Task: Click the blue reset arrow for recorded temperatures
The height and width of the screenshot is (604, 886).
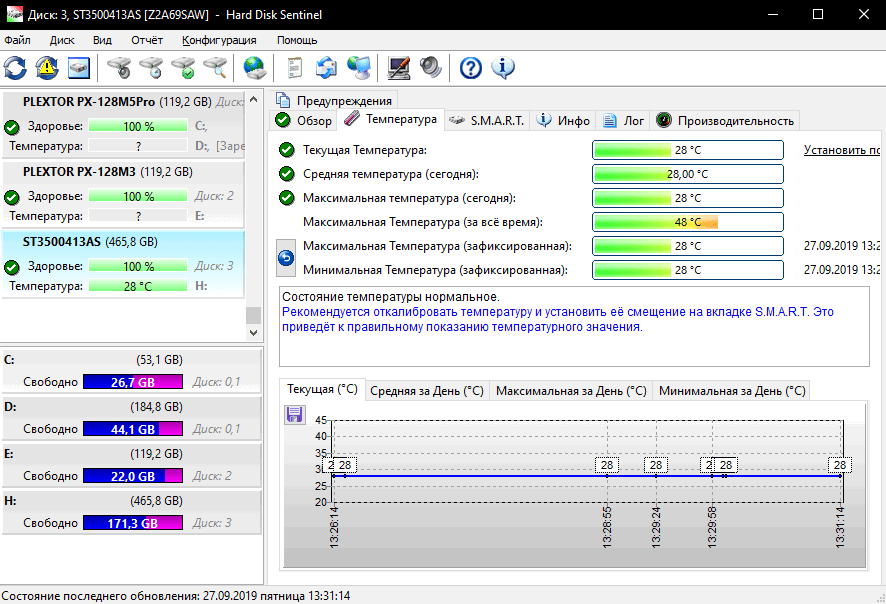Action: 286,258
